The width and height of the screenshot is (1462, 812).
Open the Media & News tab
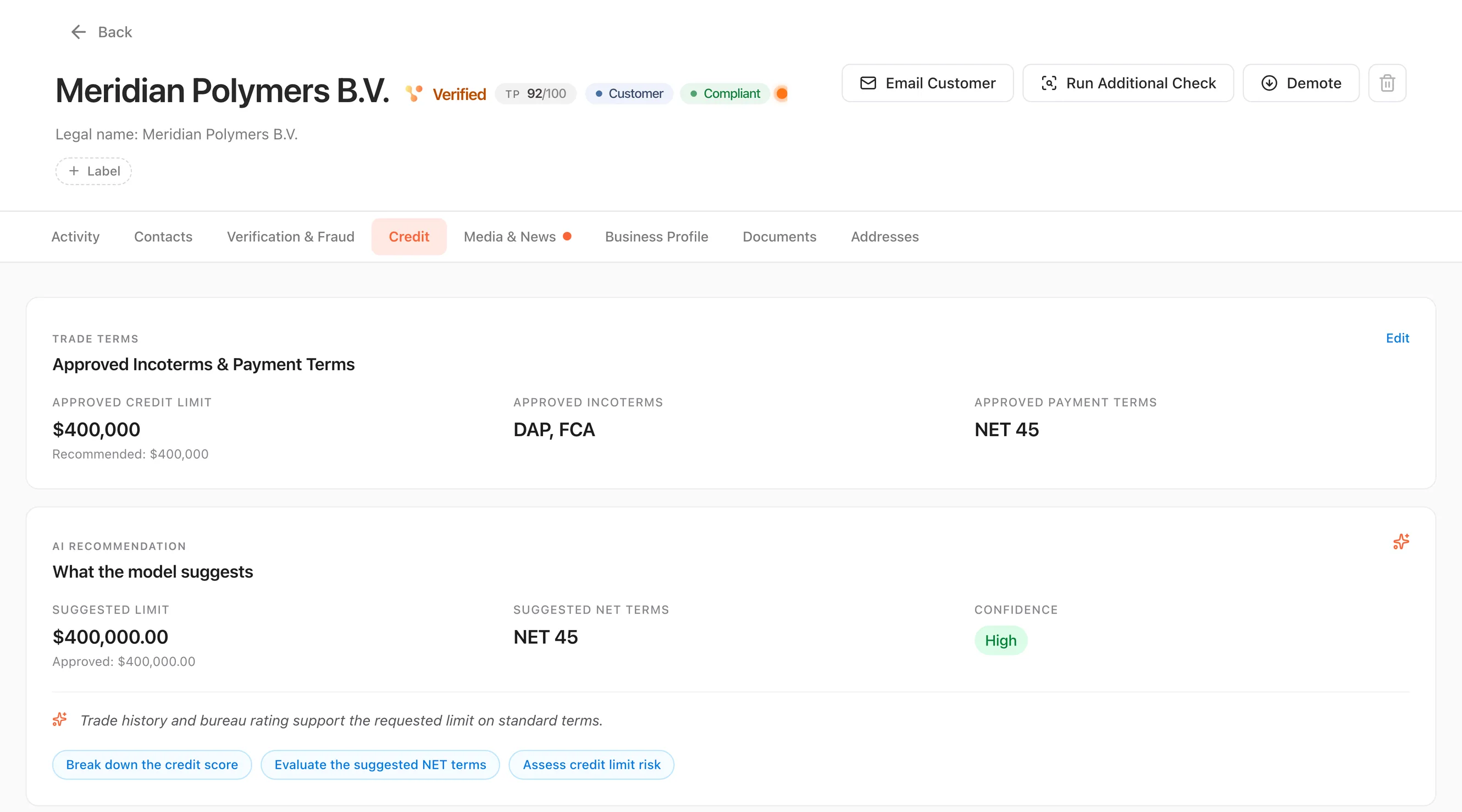click(517, 237)
